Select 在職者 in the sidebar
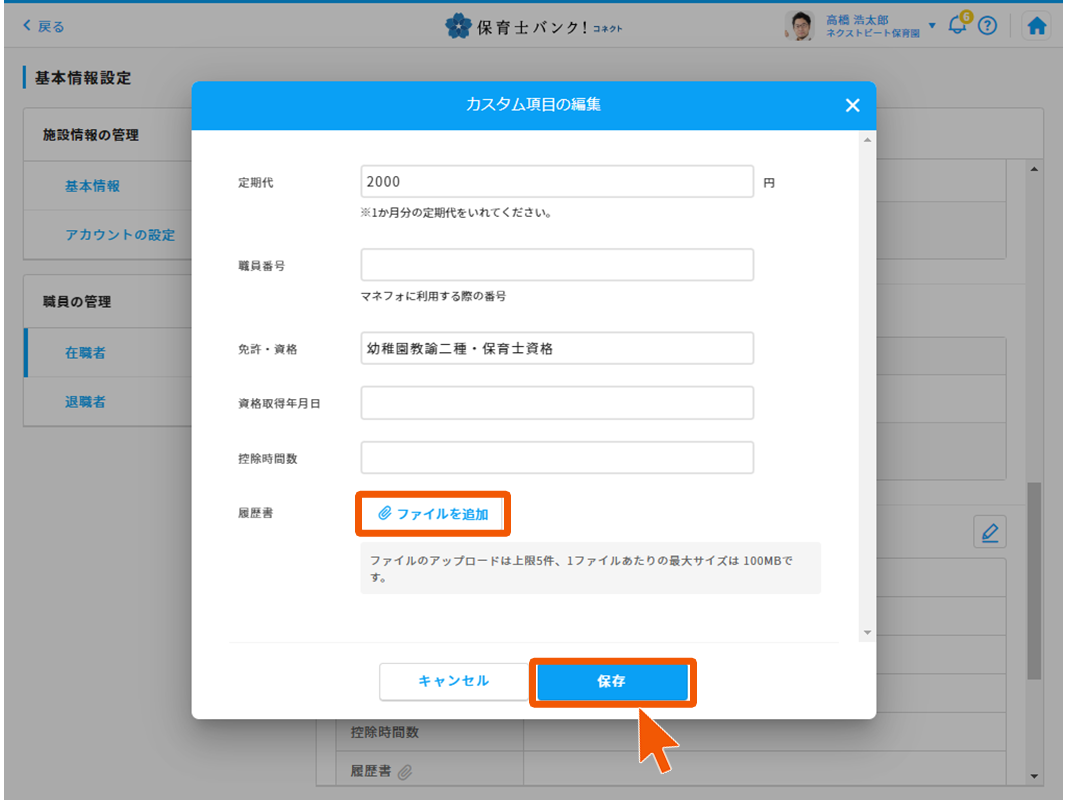This screenshot has height=800, width=1067. [85, 353]
